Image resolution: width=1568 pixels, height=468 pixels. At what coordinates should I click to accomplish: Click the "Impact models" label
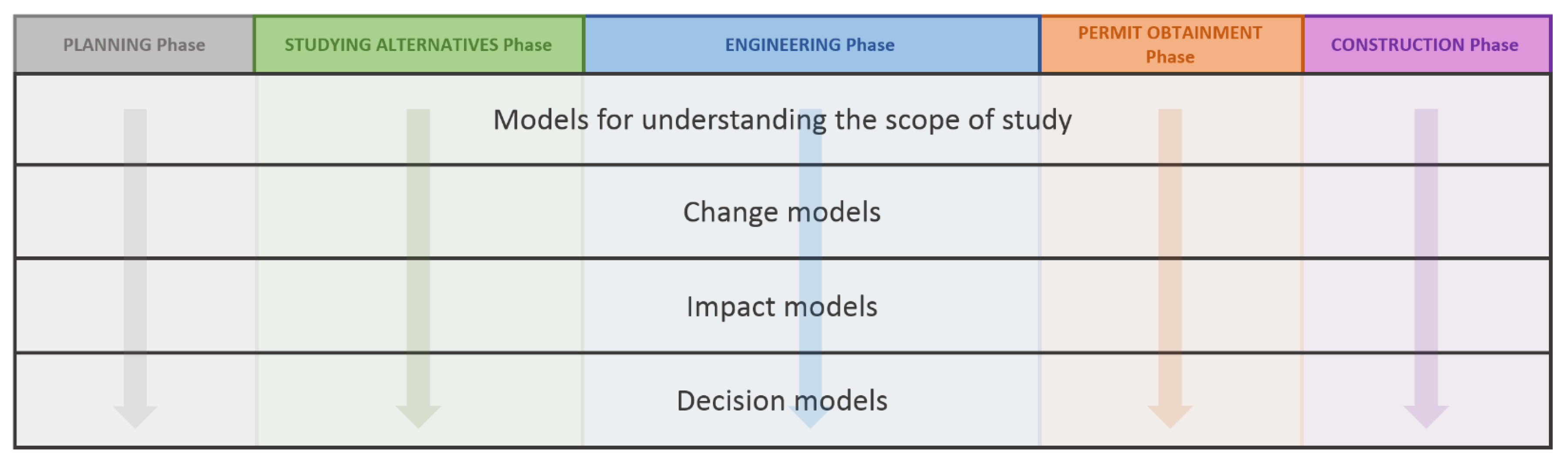[x=782, y=306]
